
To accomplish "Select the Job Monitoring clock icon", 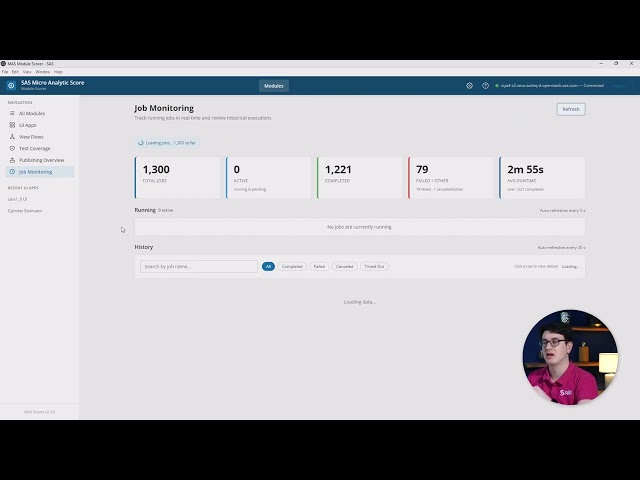I will click(x=12, y=172).
